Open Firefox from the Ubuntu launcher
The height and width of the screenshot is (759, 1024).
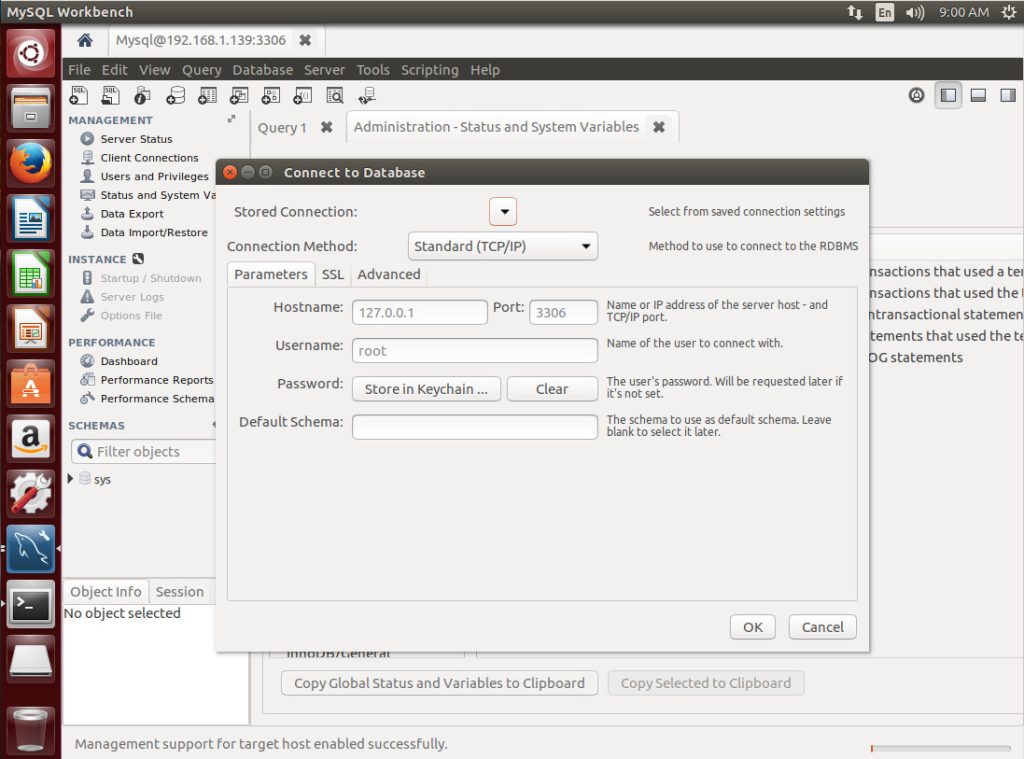tap(31, 163)
